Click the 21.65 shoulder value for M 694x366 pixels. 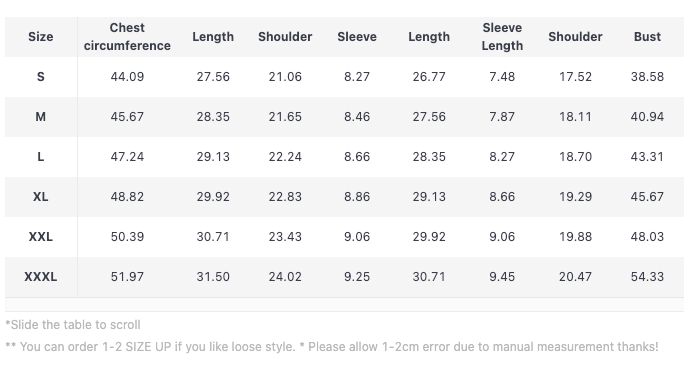tap(285, 117)
